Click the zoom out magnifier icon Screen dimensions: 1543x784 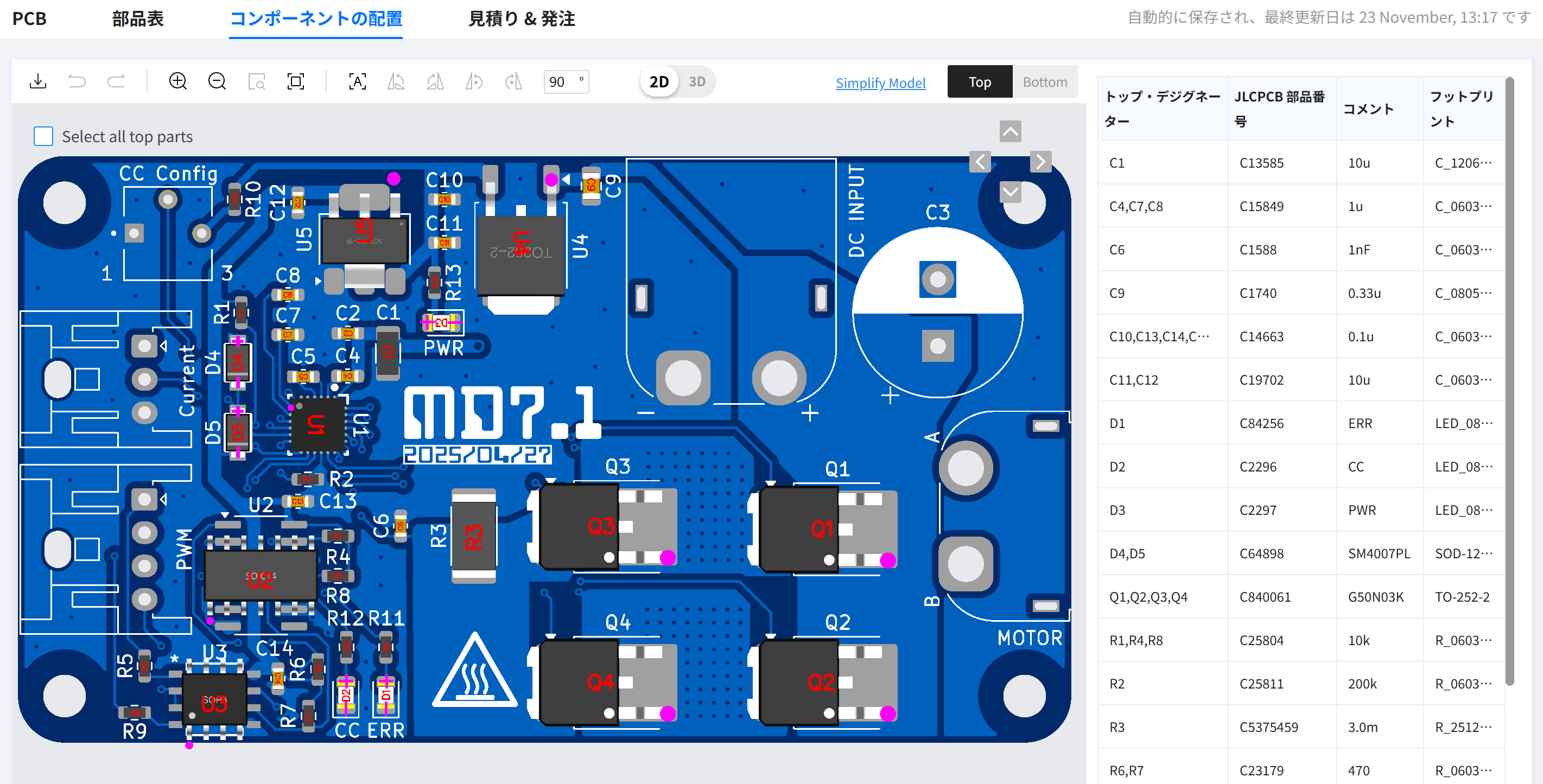click(217, 81)
